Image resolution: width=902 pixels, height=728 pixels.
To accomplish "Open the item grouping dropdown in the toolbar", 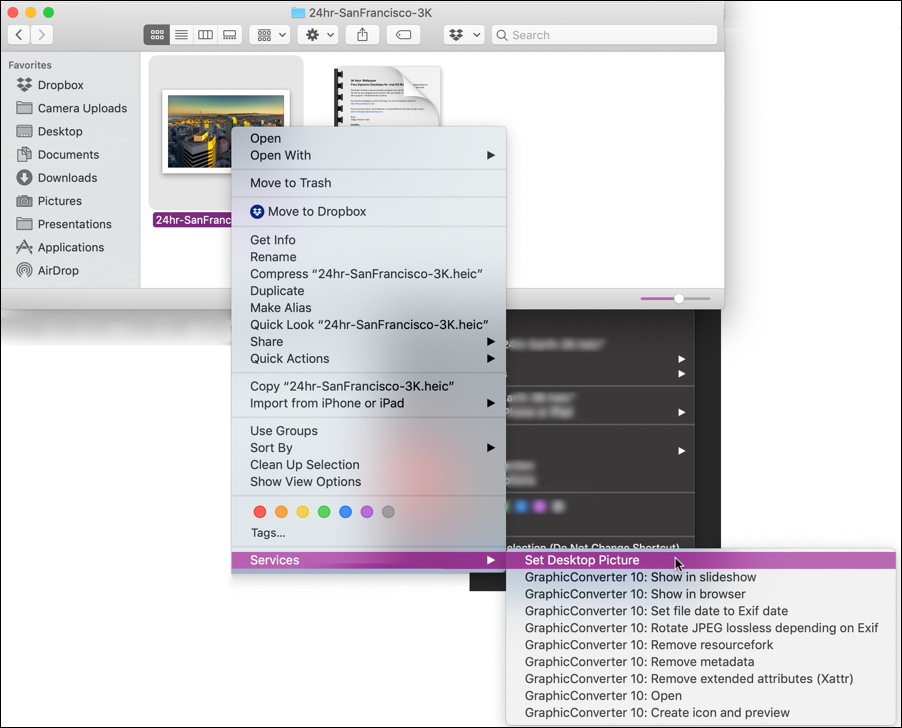I will click(x=269, y=34).
